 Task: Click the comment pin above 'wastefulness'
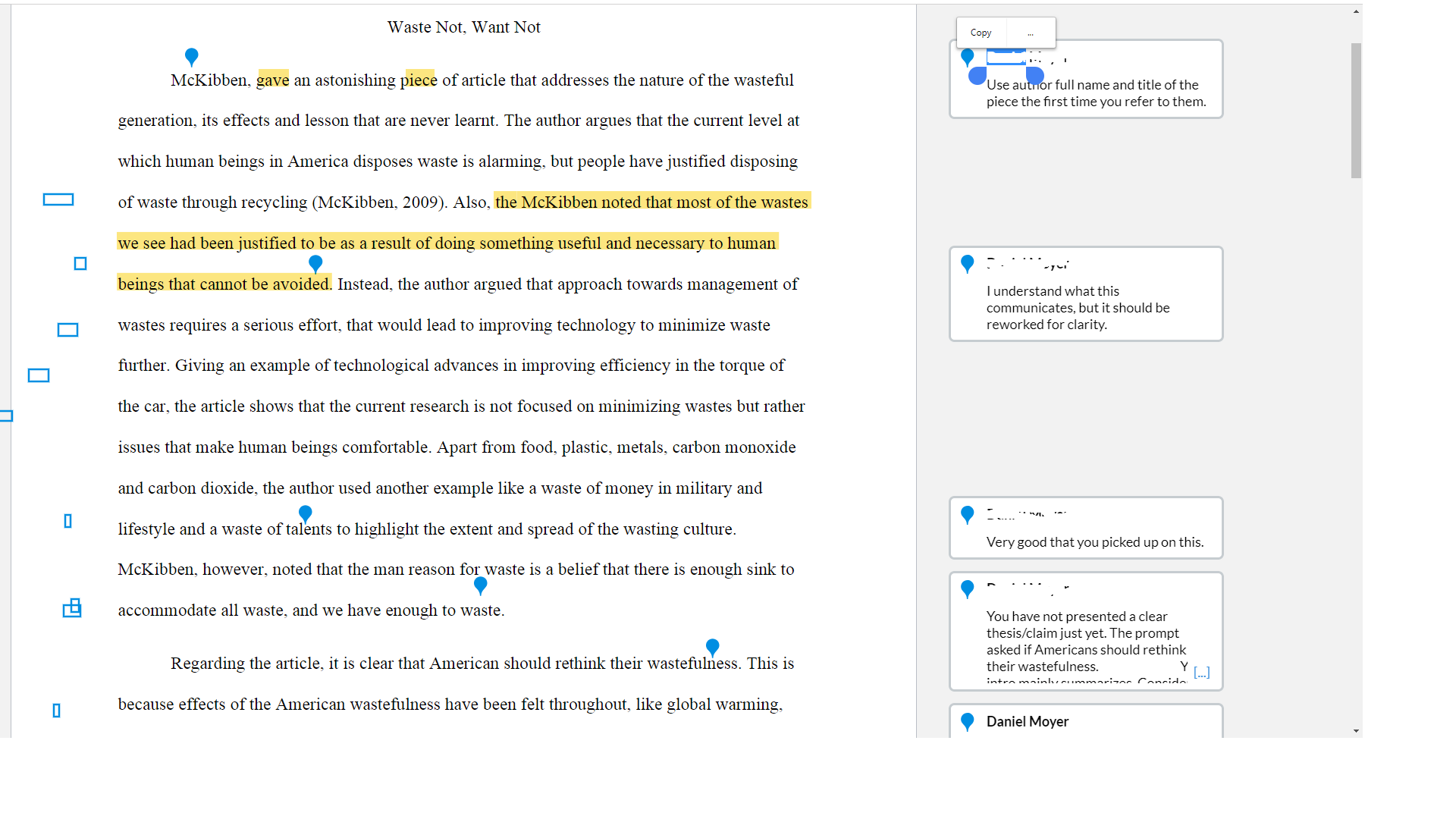point(712,648)
